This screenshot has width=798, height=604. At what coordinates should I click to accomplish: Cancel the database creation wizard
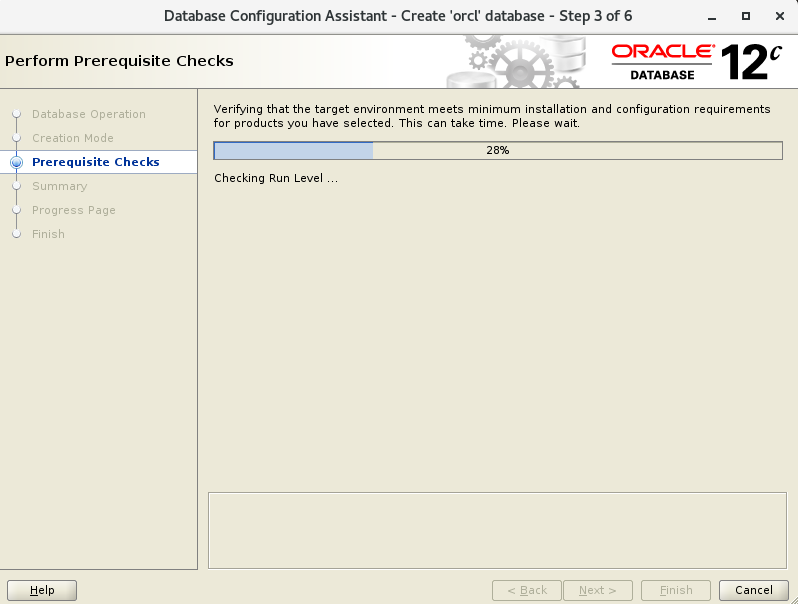click(753, 590)
